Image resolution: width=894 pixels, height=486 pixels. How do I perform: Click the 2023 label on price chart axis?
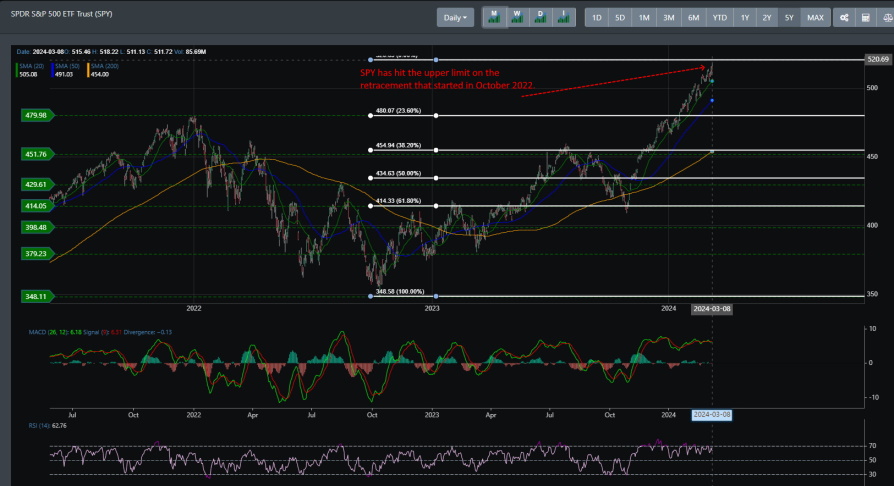[x=432, y=309]
